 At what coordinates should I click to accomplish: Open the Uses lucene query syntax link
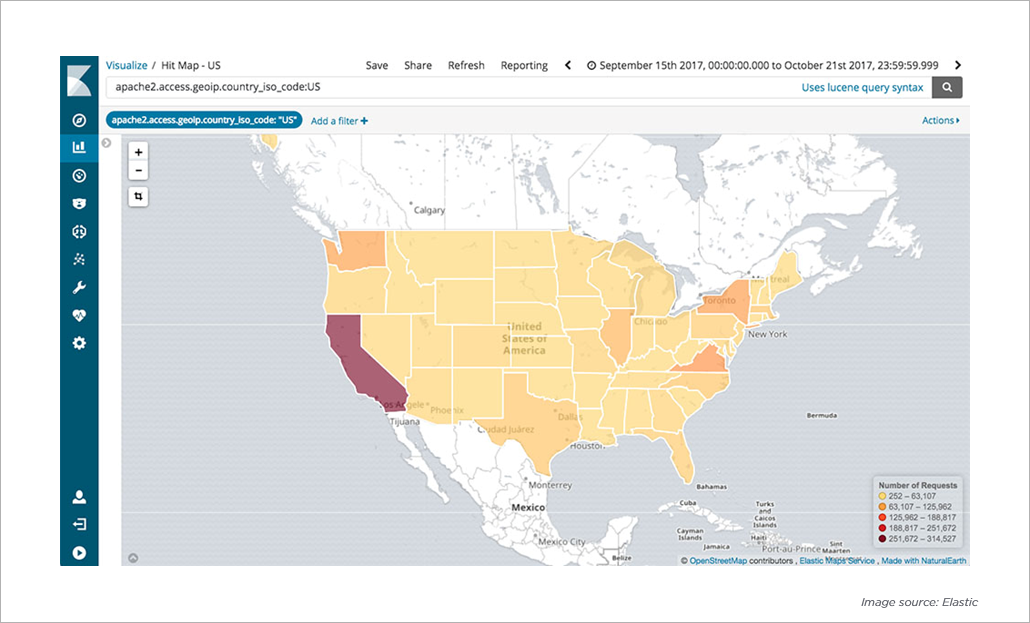click(x=862, y=87)
